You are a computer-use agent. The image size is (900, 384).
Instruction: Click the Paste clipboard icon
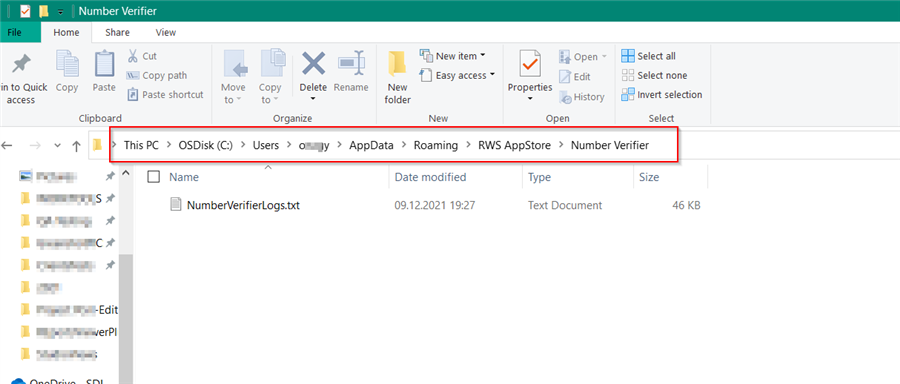(104, 64)
